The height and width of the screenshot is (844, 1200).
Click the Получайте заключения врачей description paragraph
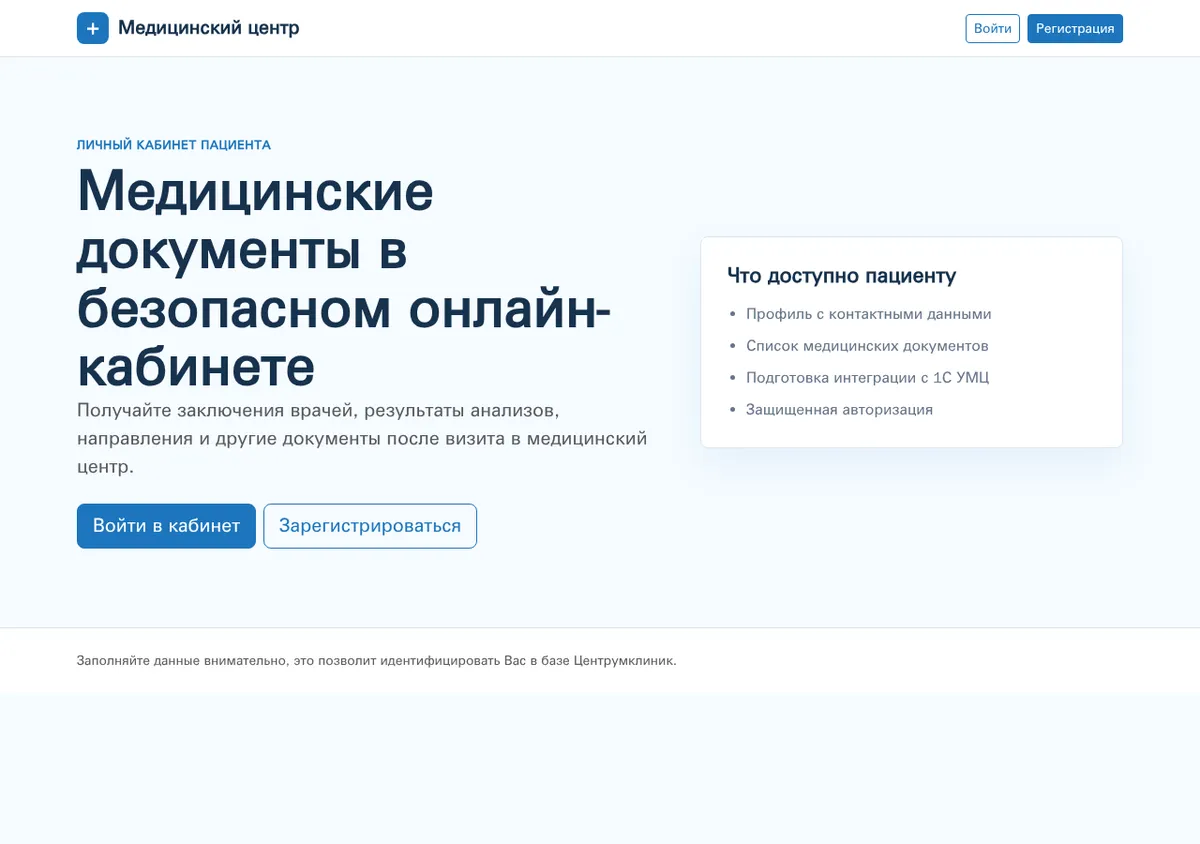pos(362,438)
